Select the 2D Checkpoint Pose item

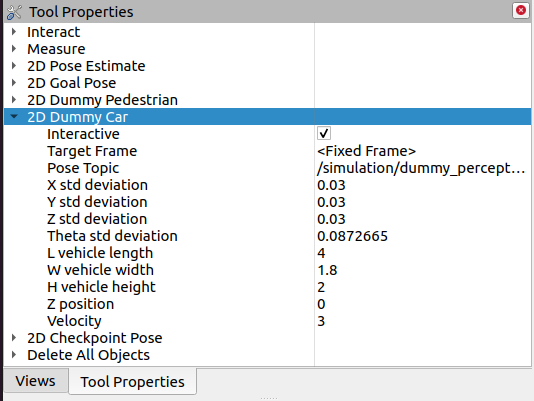click(x=95, y=338)
